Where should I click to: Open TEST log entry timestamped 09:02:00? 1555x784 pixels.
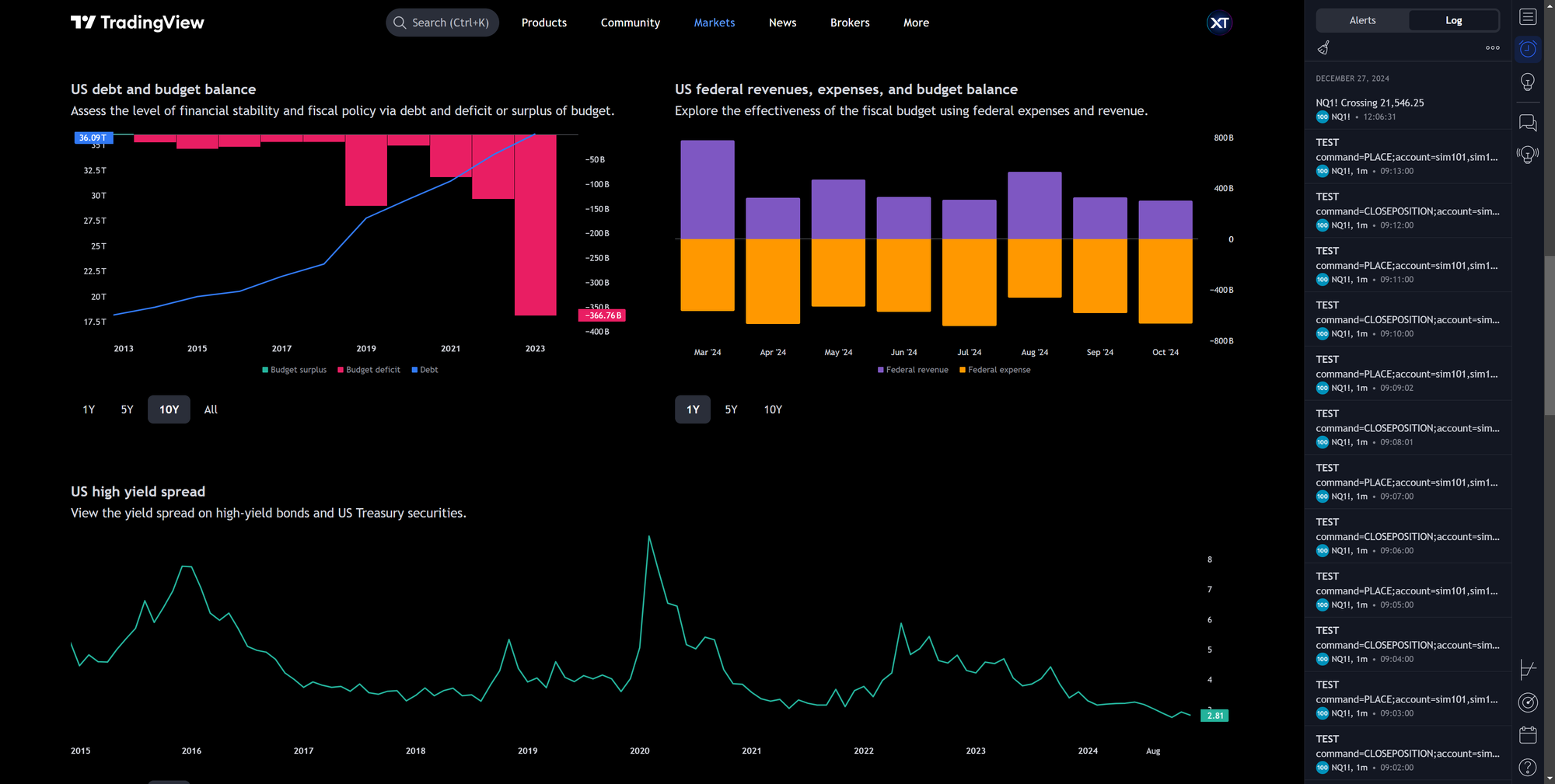(x=1408, y=753)
